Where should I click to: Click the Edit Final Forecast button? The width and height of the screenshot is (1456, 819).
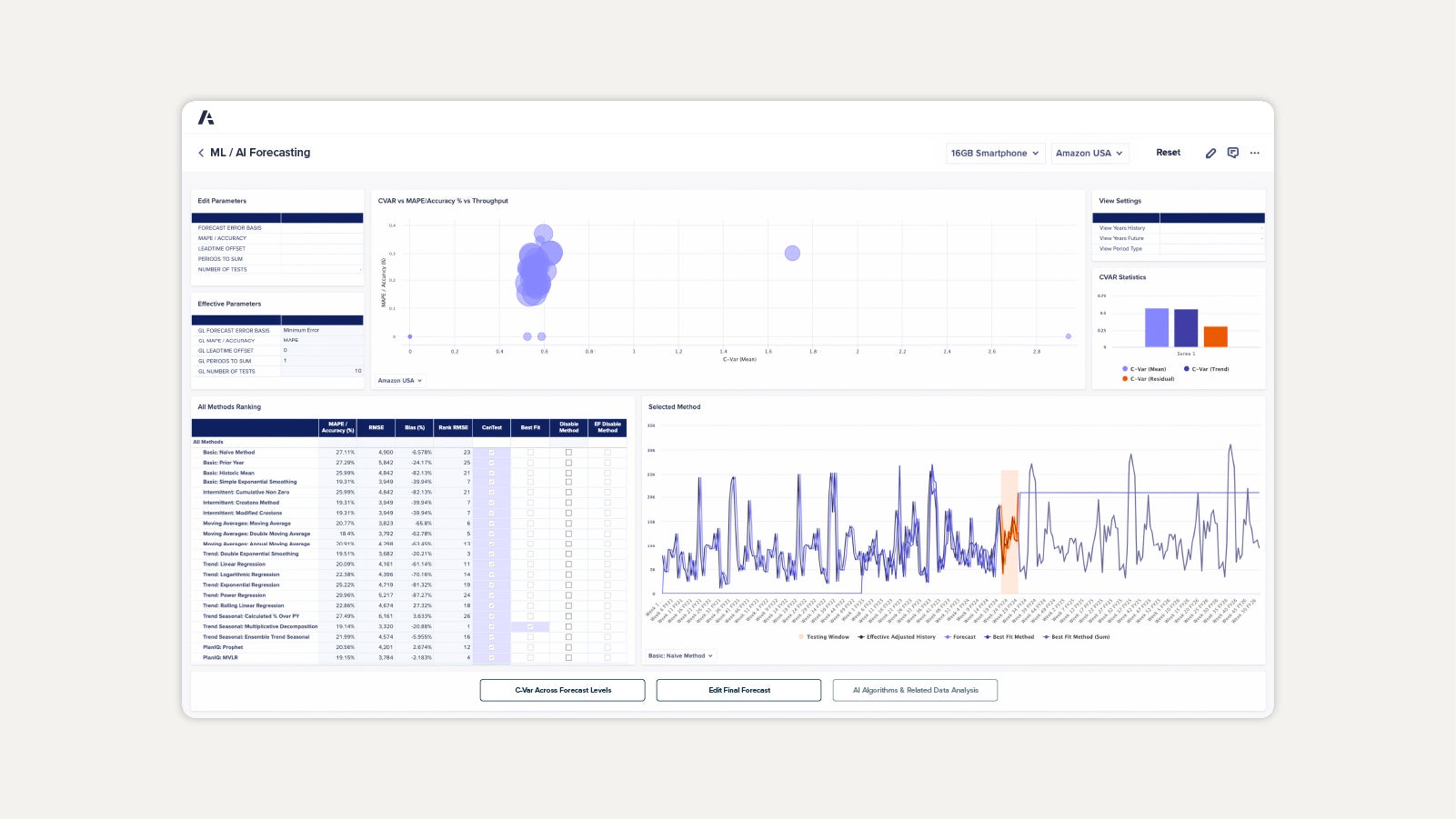(x=738, y=690)
